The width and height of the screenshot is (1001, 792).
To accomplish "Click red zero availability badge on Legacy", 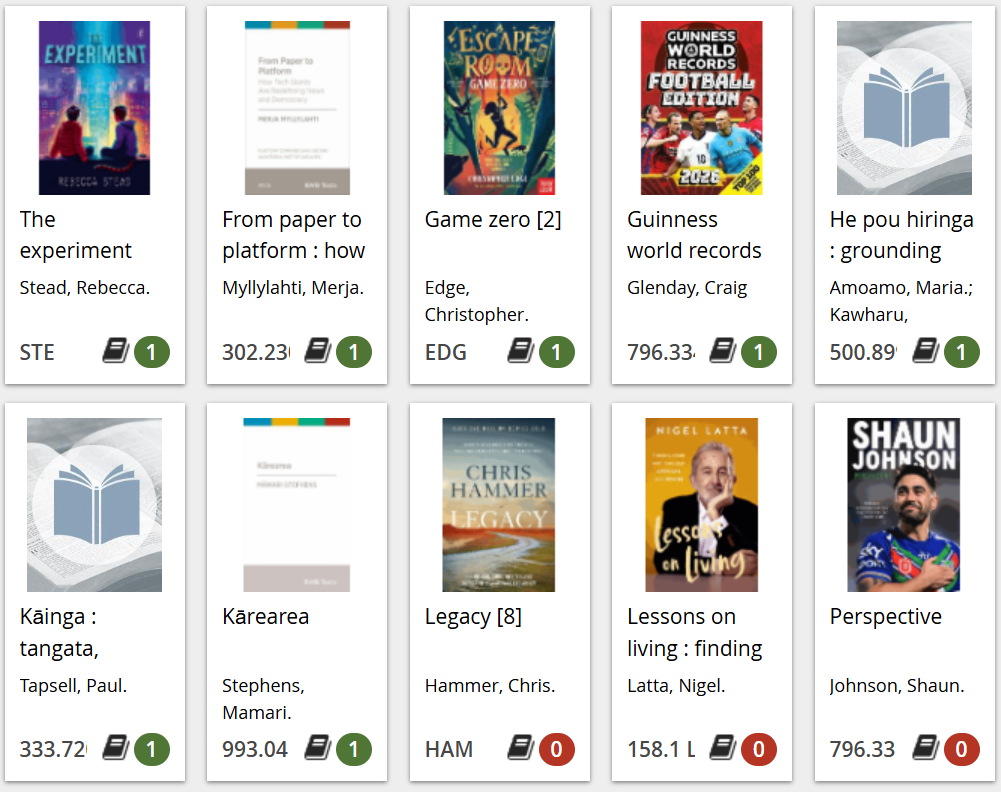I will tap(557, 749).
